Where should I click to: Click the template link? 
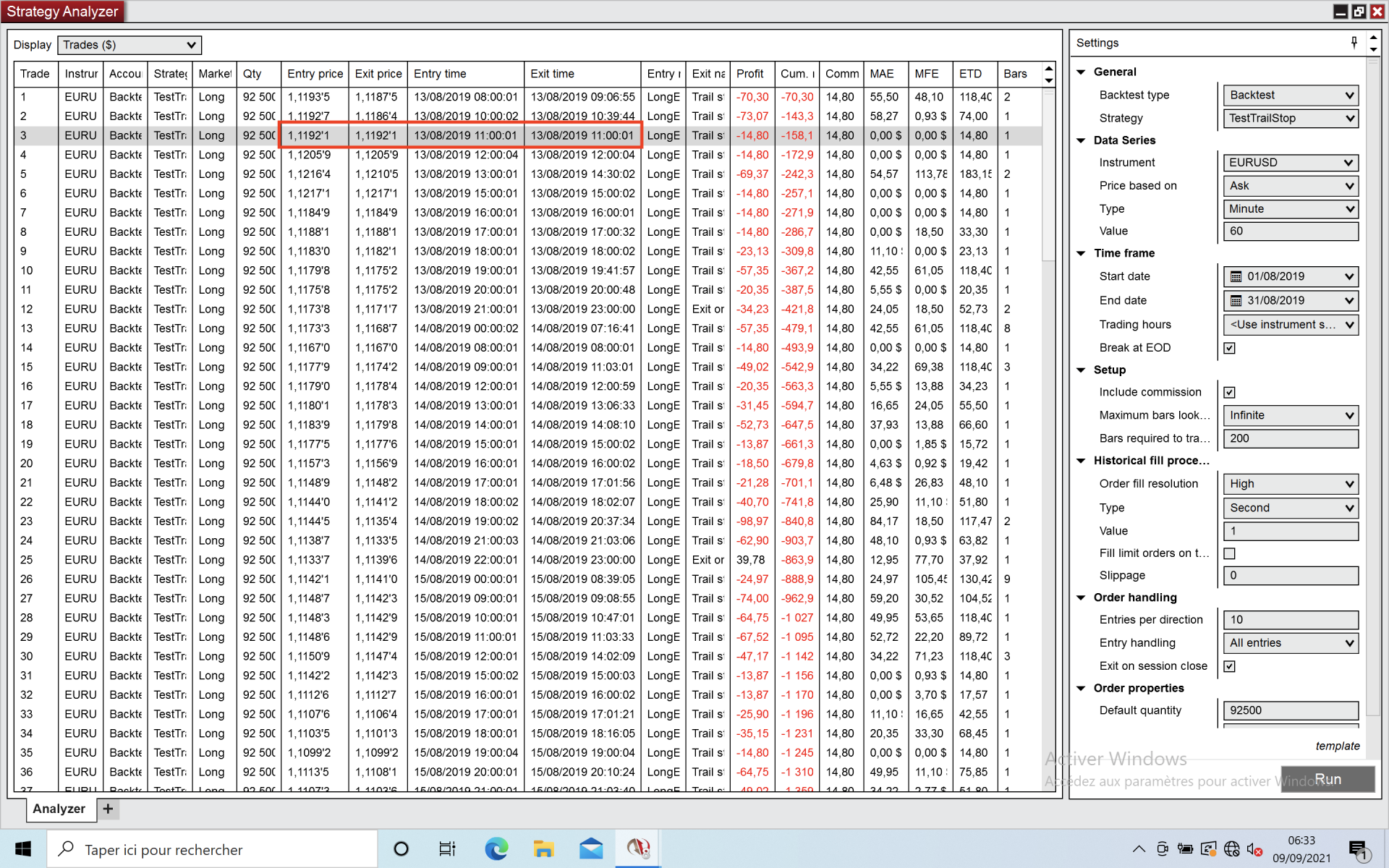click(x=1337, y=746)
